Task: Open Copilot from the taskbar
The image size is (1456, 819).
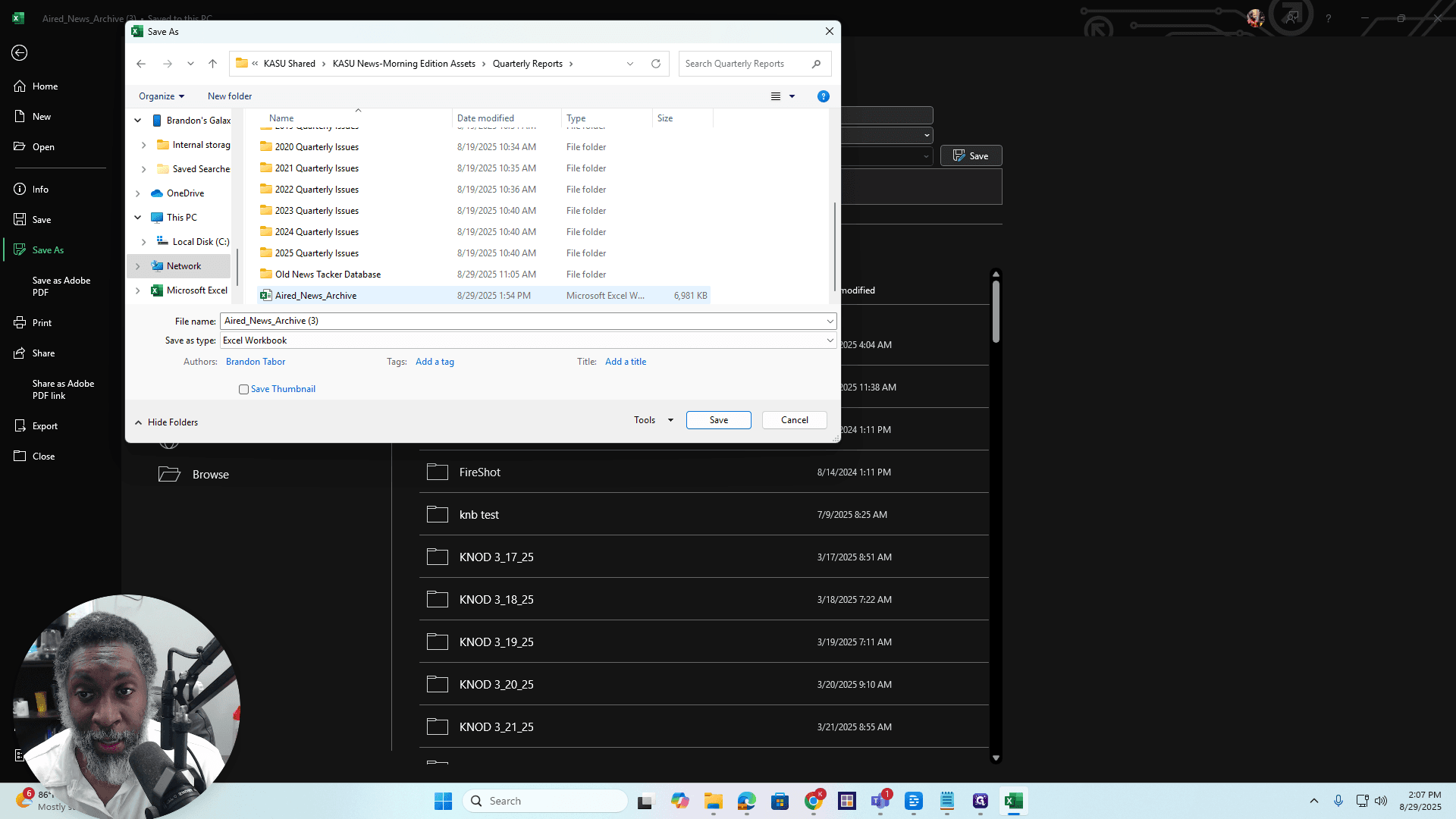Action: click(680, 801)
